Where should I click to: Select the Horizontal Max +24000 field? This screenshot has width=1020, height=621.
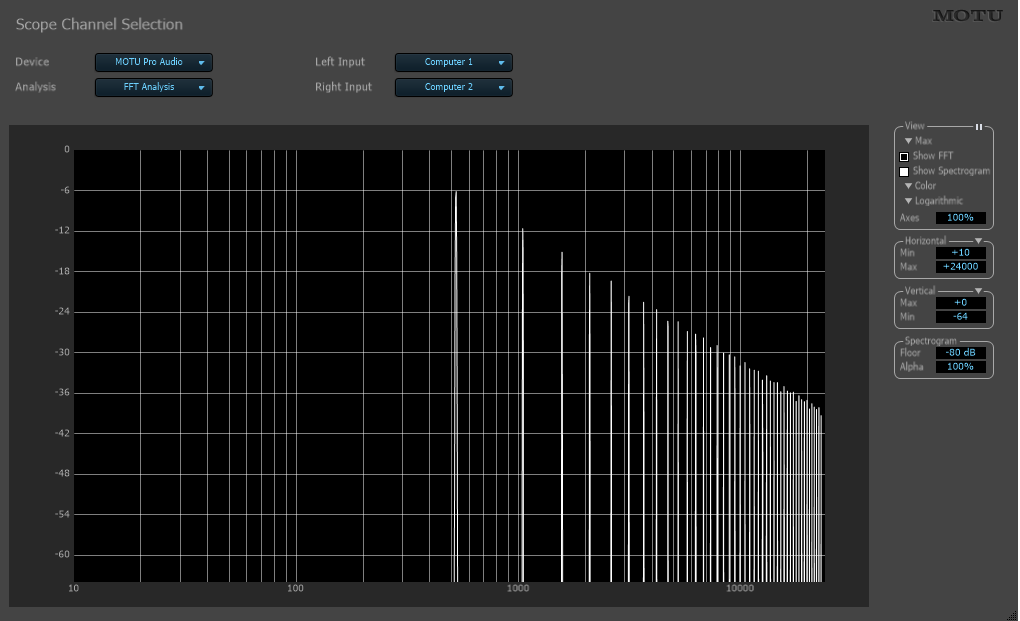tap(960, 267)
